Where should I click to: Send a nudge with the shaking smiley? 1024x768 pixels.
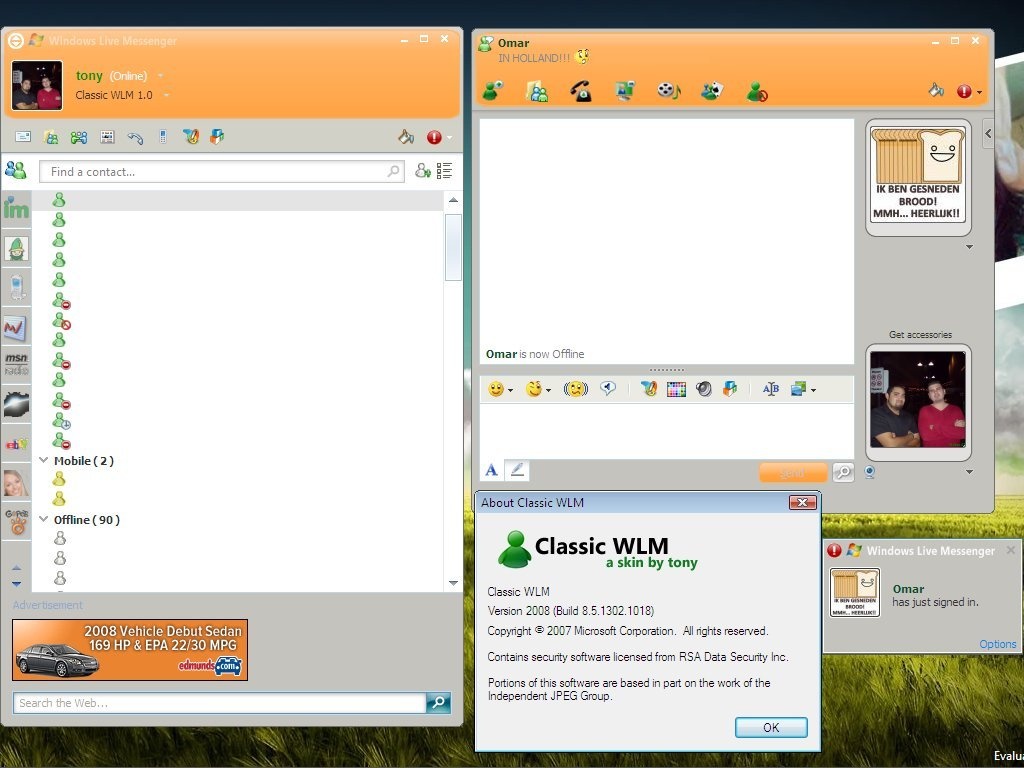(575, 389)
